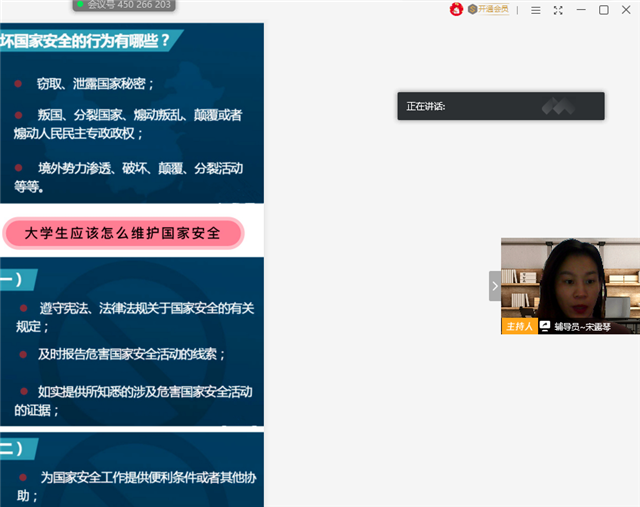The width and height of the screenshot is (640, 507).
Task: Click the 正在讲话 speaking indicator bar
Action: point(500,106)
